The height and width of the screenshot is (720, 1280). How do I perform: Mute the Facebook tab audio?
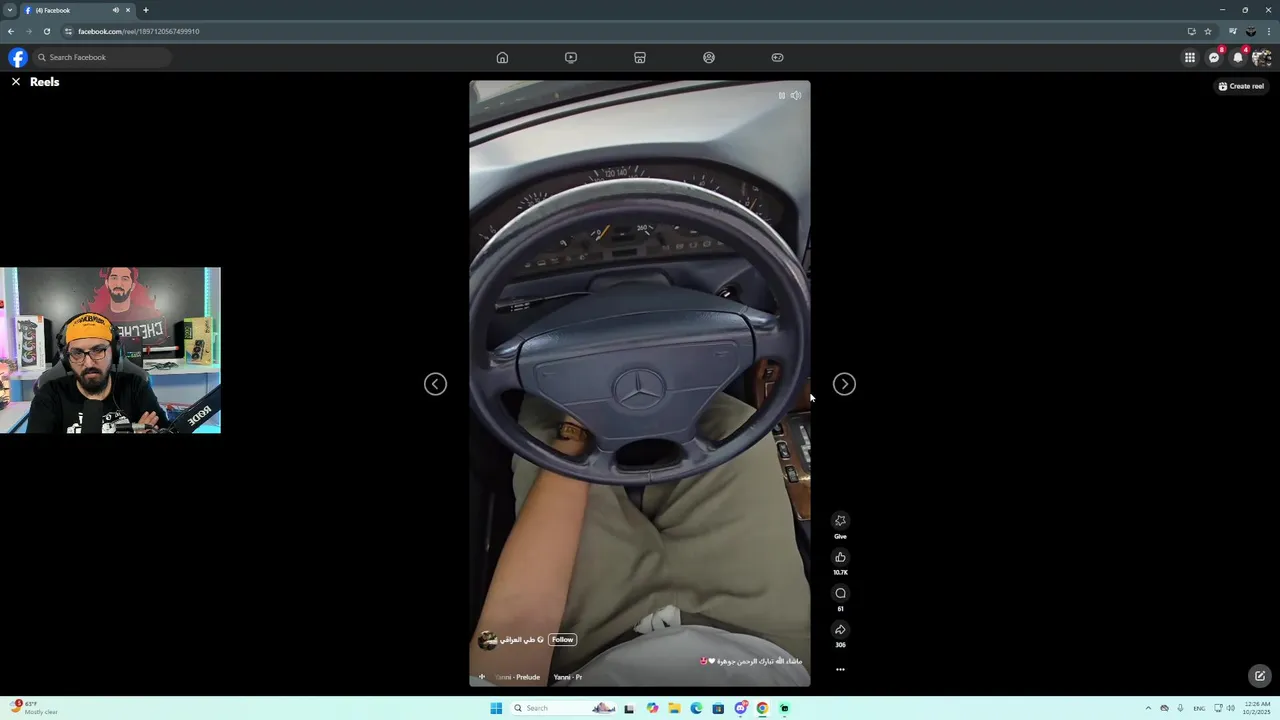coord(115,10)
